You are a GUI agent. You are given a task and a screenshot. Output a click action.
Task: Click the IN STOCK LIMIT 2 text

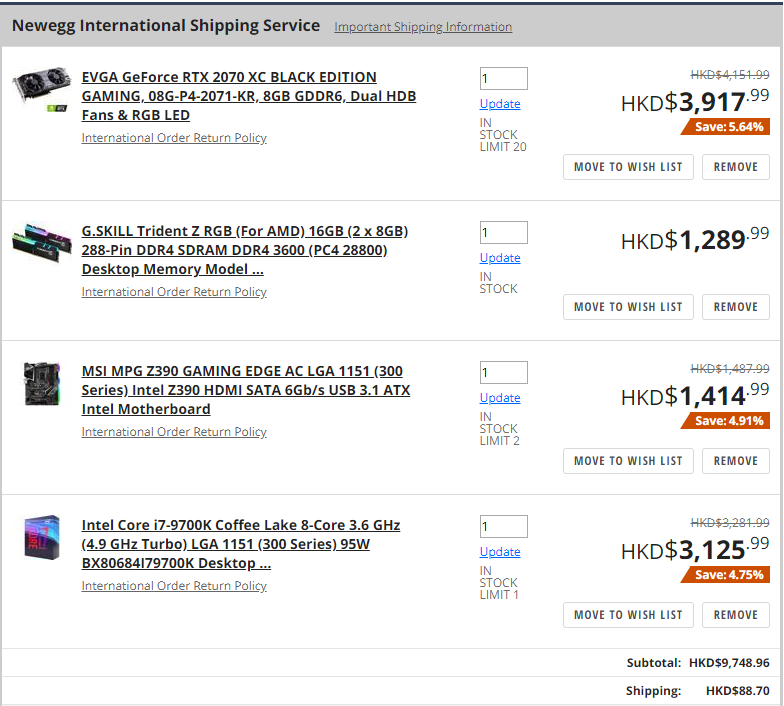(500, 429)
